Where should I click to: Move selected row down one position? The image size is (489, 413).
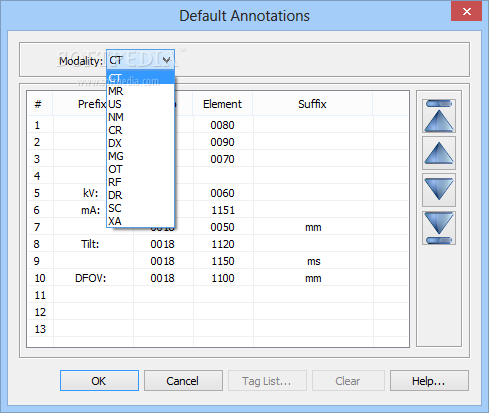[x=439, y=190]
